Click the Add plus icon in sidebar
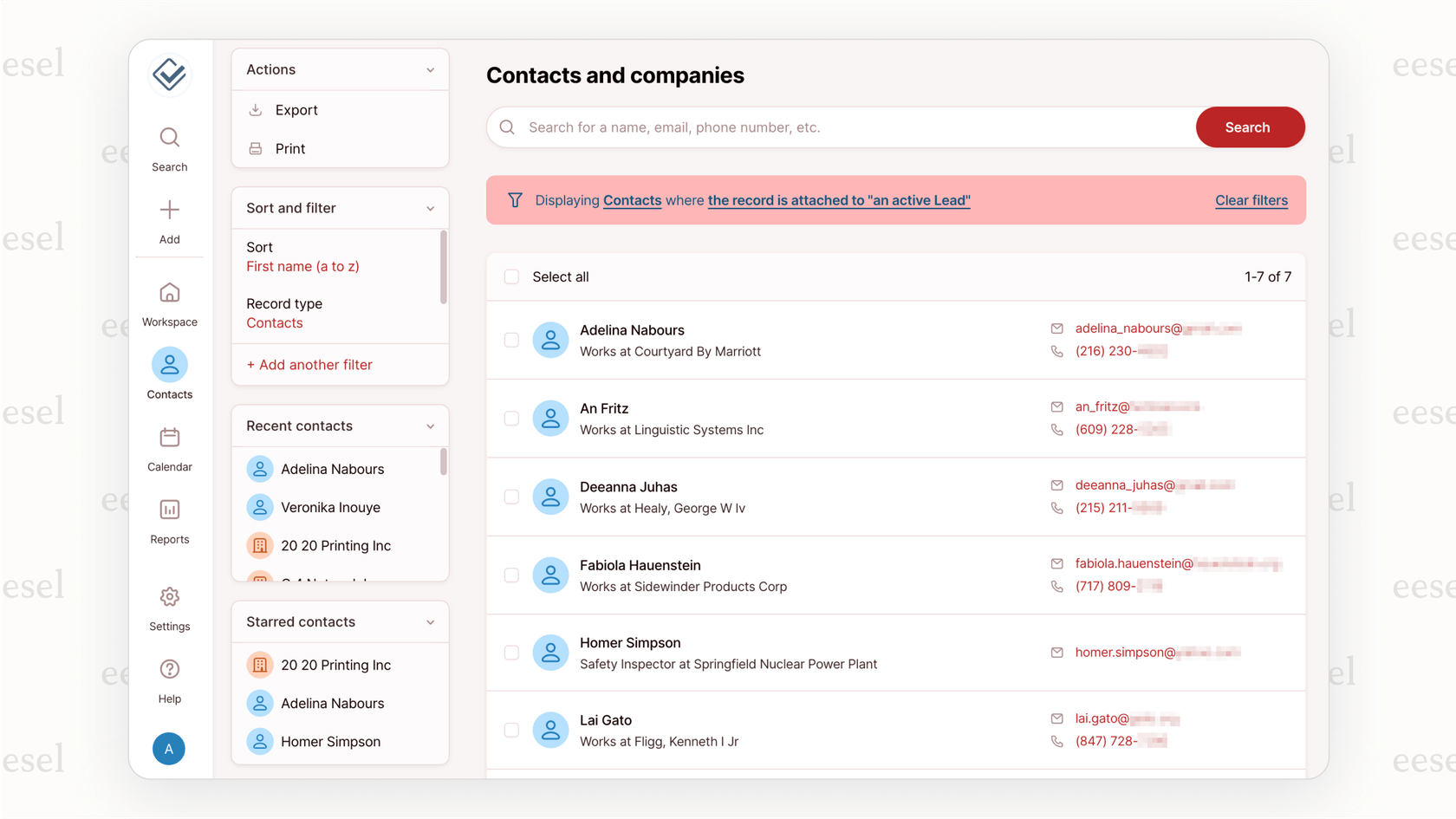This screenshot has height=819, width=1456. 169,211
